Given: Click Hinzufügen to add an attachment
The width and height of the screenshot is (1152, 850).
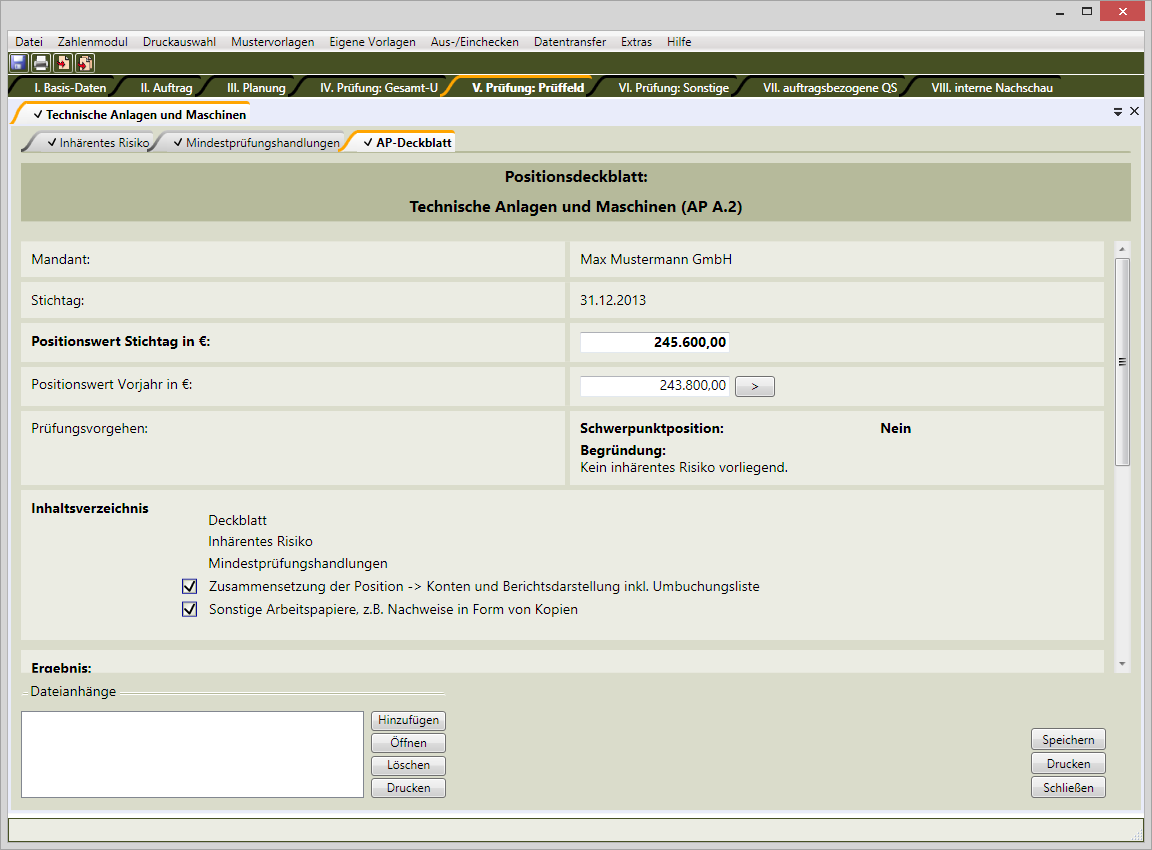Looking at the screenshot, I should tap(408, 720).
